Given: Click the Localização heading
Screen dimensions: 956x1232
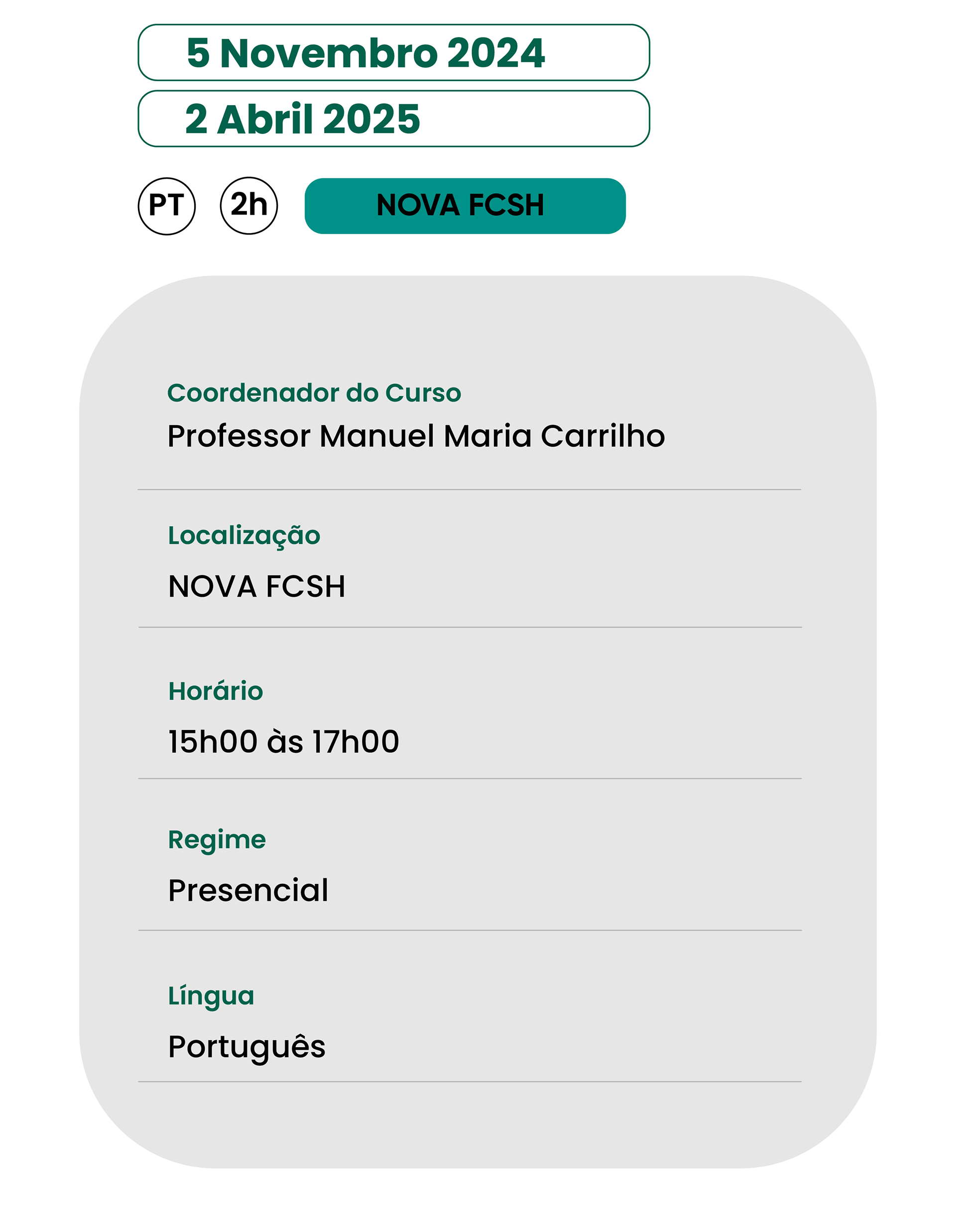Looking at the screenshot, I should 244,536.
